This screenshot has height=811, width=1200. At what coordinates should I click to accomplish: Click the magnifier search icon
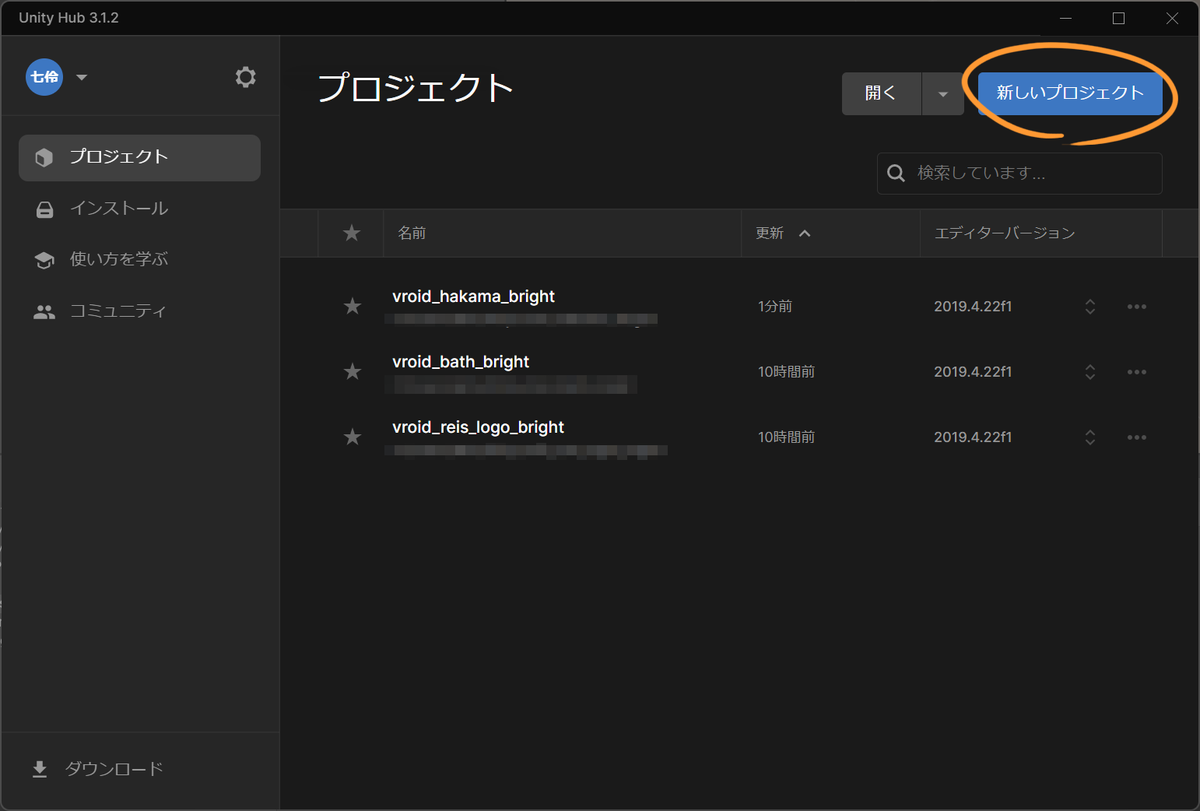897,173
